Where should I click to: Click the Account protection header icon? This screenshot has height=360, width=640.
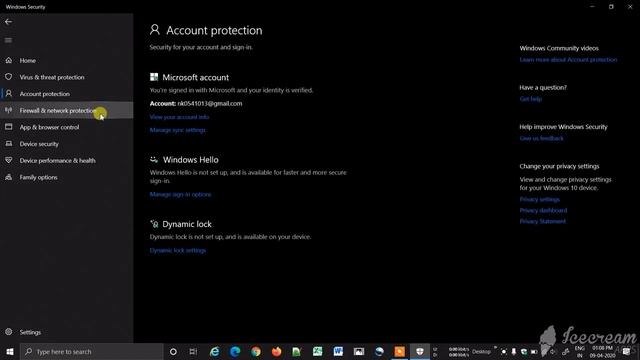(x=155, y=29)
